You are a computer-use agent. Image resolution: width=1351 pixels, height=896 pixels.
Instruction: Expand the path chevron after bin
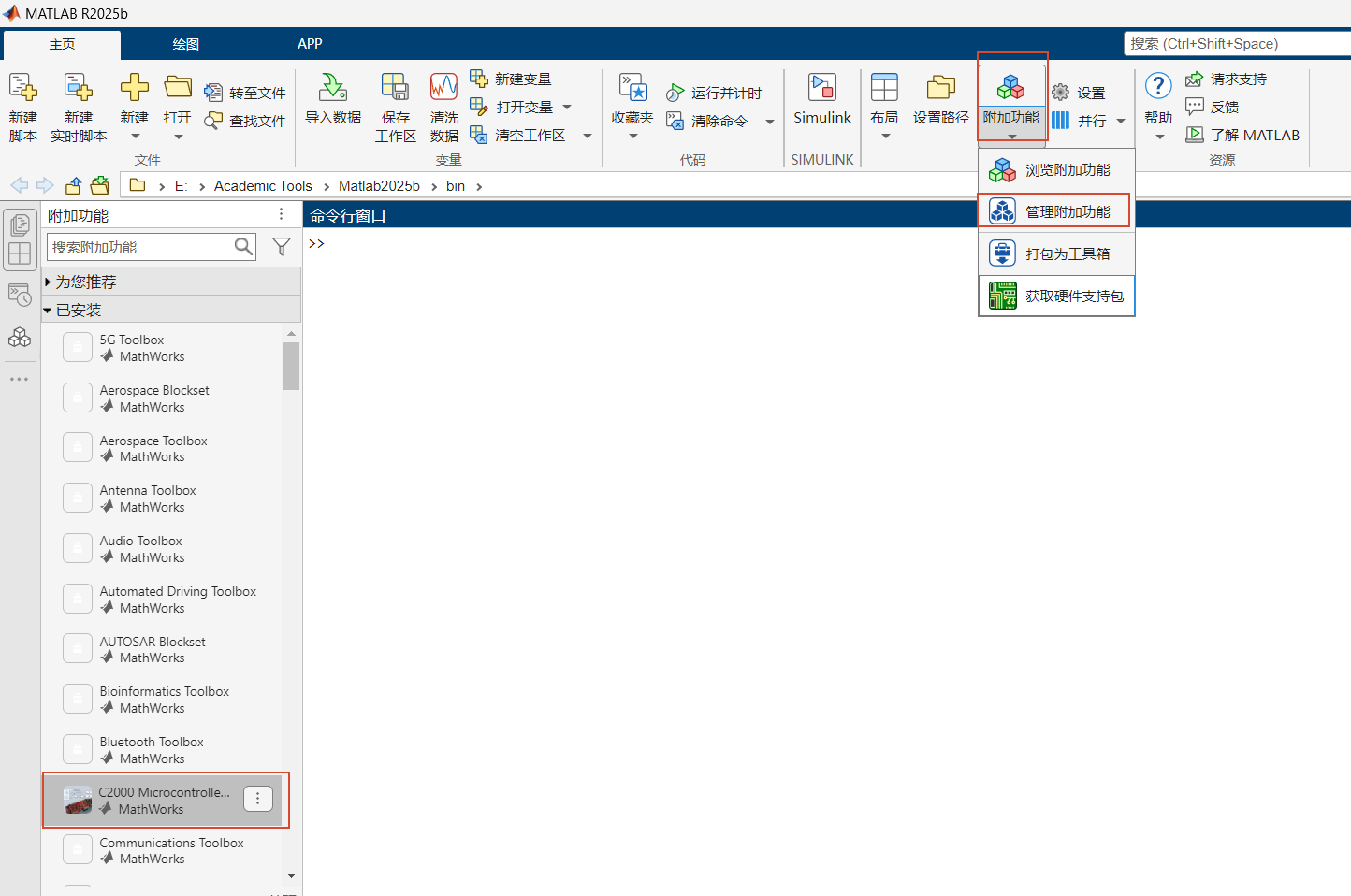pos(479,186)
